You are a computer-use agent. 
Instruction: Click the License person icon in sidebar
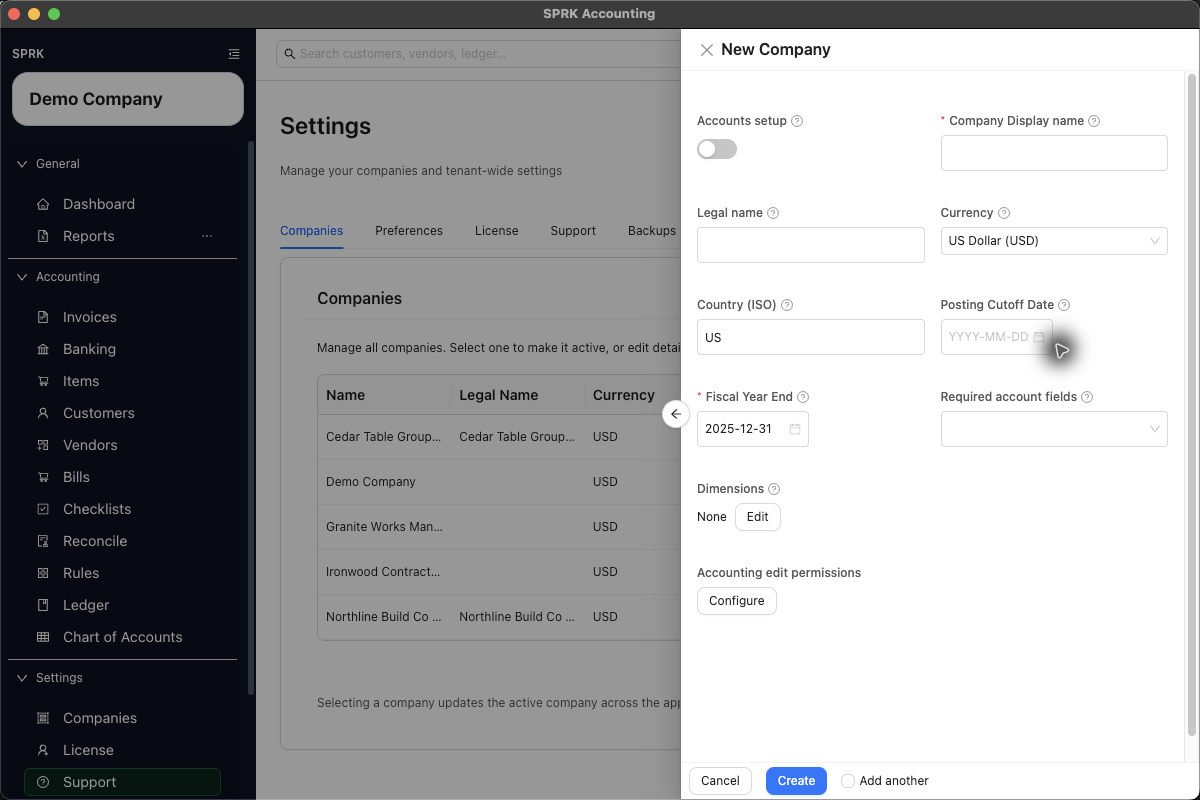[x=43, y=750]
